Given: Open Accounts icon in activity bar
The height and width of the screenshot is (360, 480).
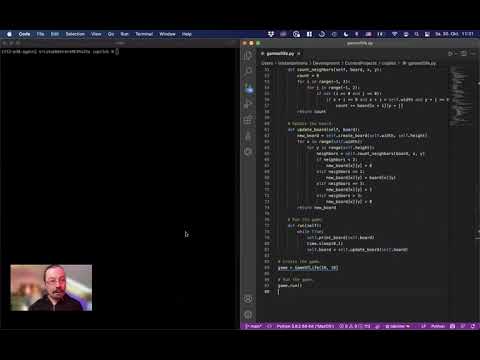Looking at the screenshot, I should coord(248,299).
